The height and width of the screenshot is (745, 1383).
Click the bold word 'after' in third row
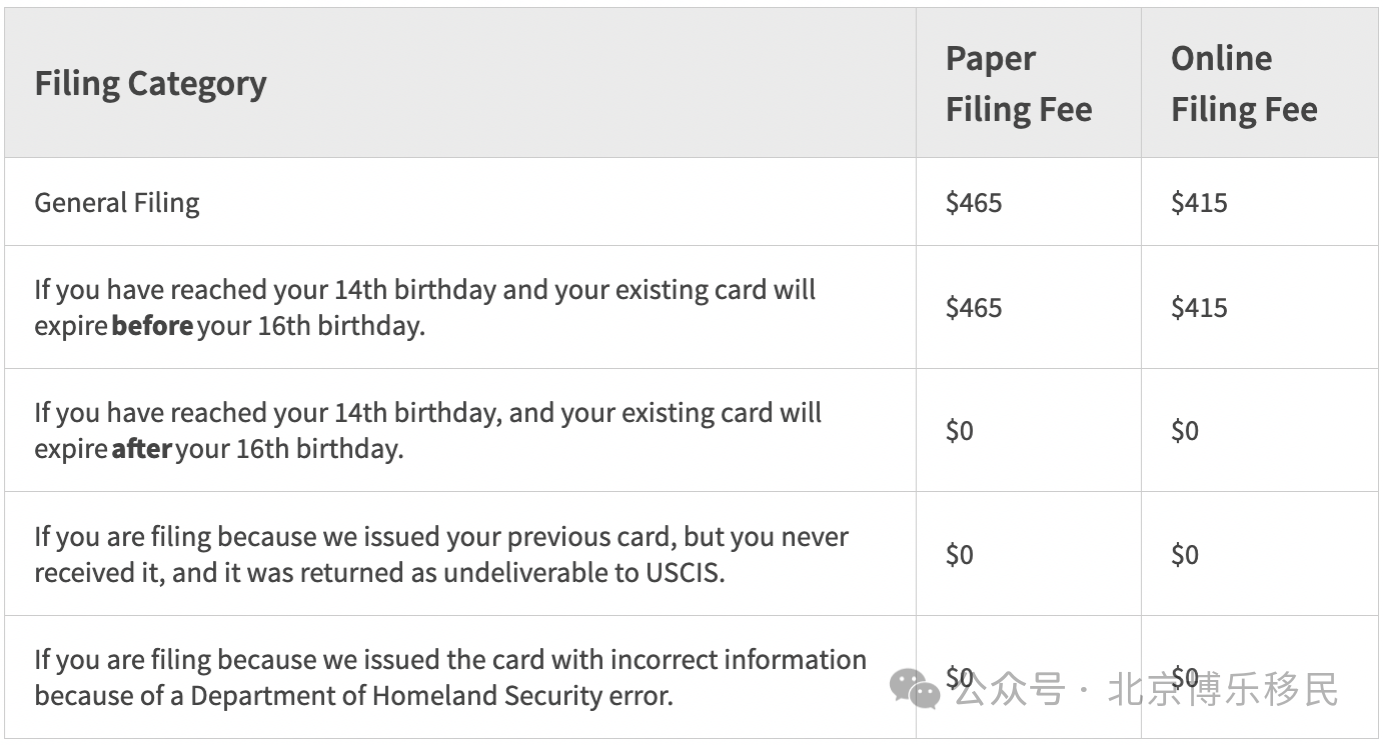pos(141,449)
